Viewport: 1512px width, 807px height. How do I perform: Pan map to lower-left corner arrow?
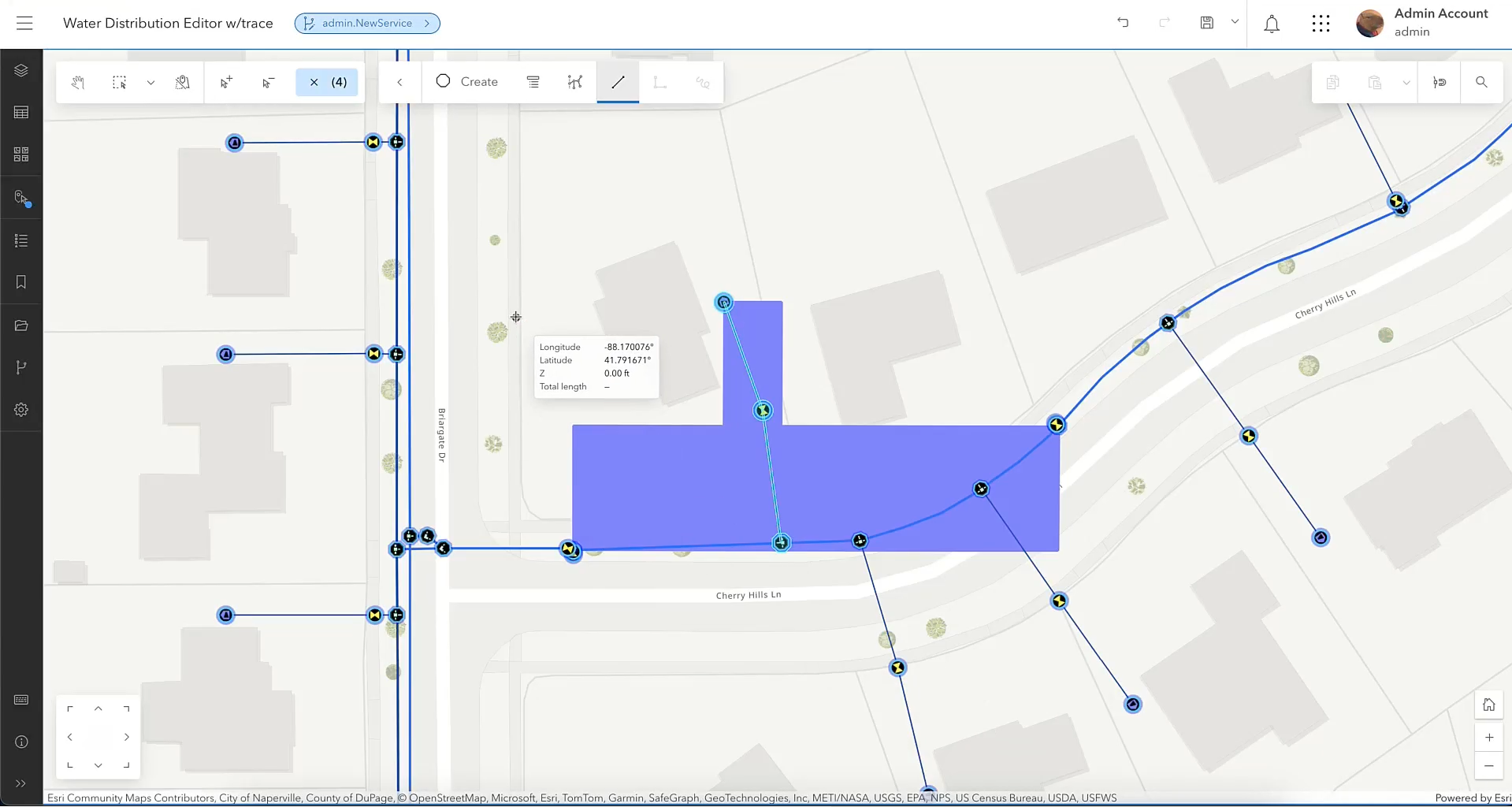click(x=70, y=765)
